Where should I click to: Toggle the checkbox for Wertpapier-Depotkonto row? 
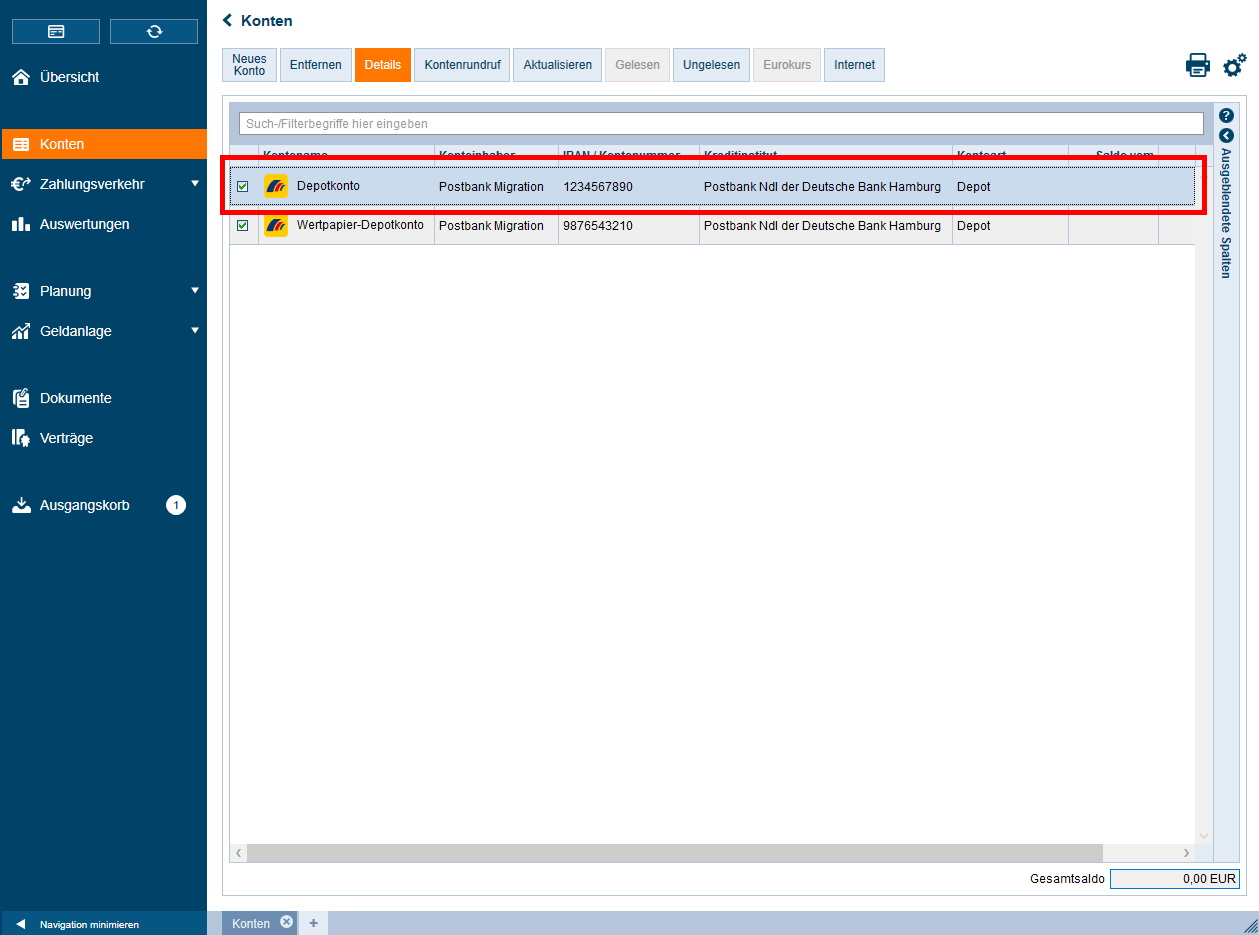[x=242, y=226]
